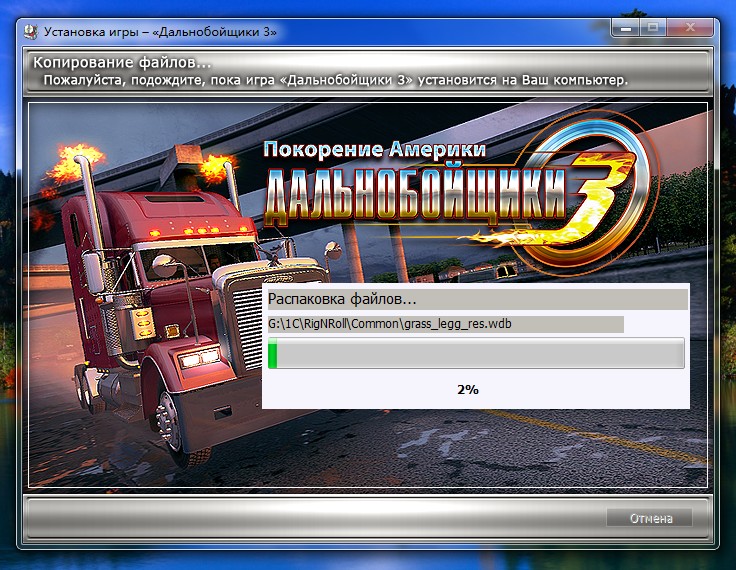
Task: Minimize the installer window
Action: click(625, 28)
